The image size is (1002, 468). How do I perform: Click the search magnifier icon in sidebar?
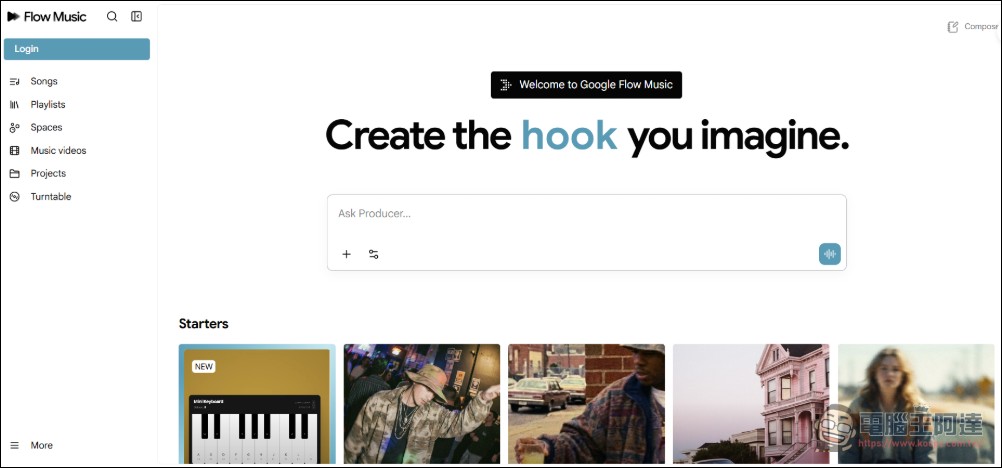(x=112, y=17)
